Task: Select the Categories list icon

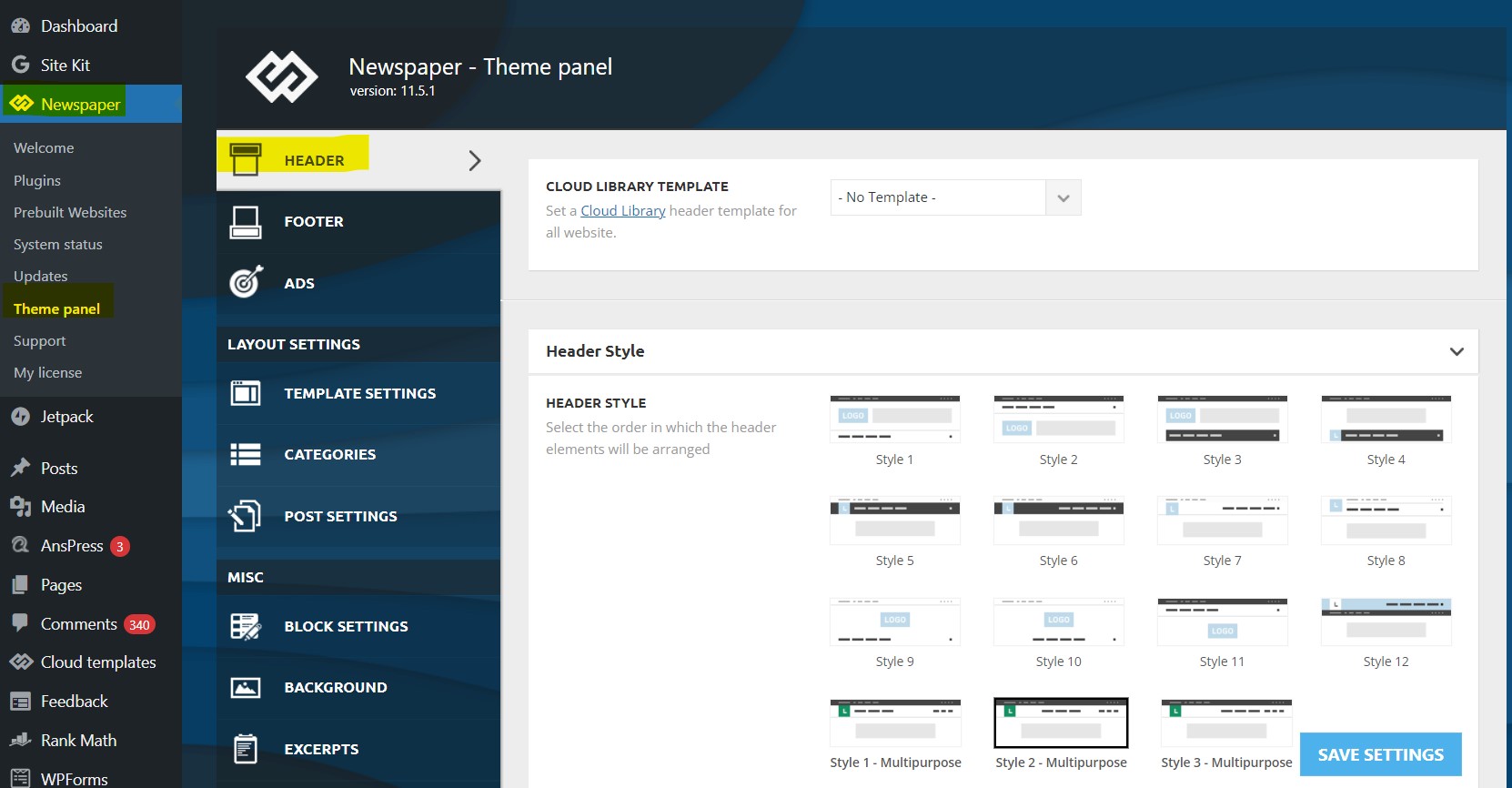Action: pos(246,454)
